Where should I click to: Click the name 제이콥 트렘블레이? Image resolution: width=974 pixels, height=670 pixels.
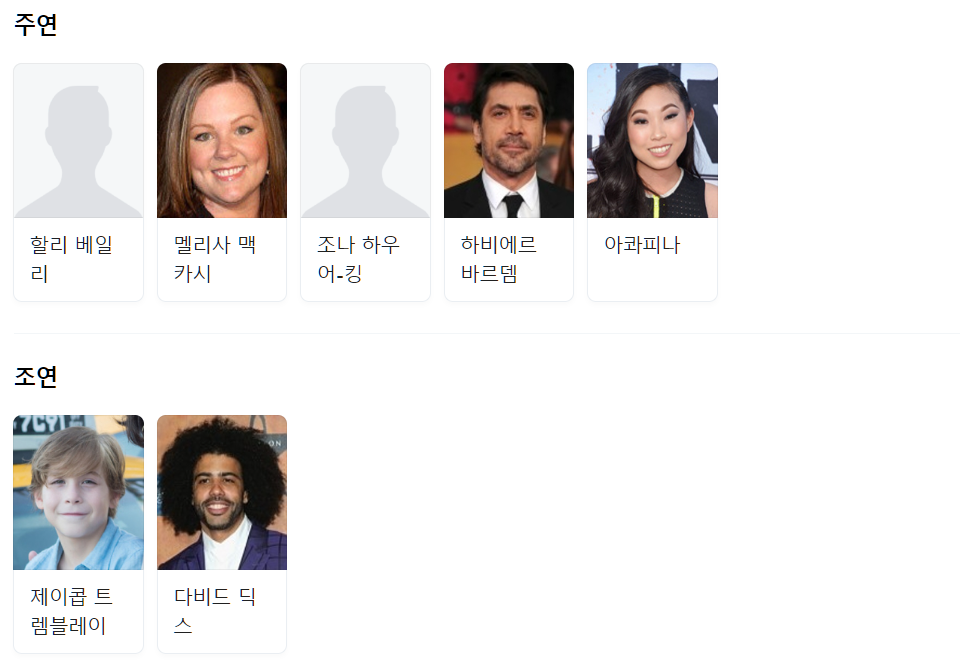71,611
